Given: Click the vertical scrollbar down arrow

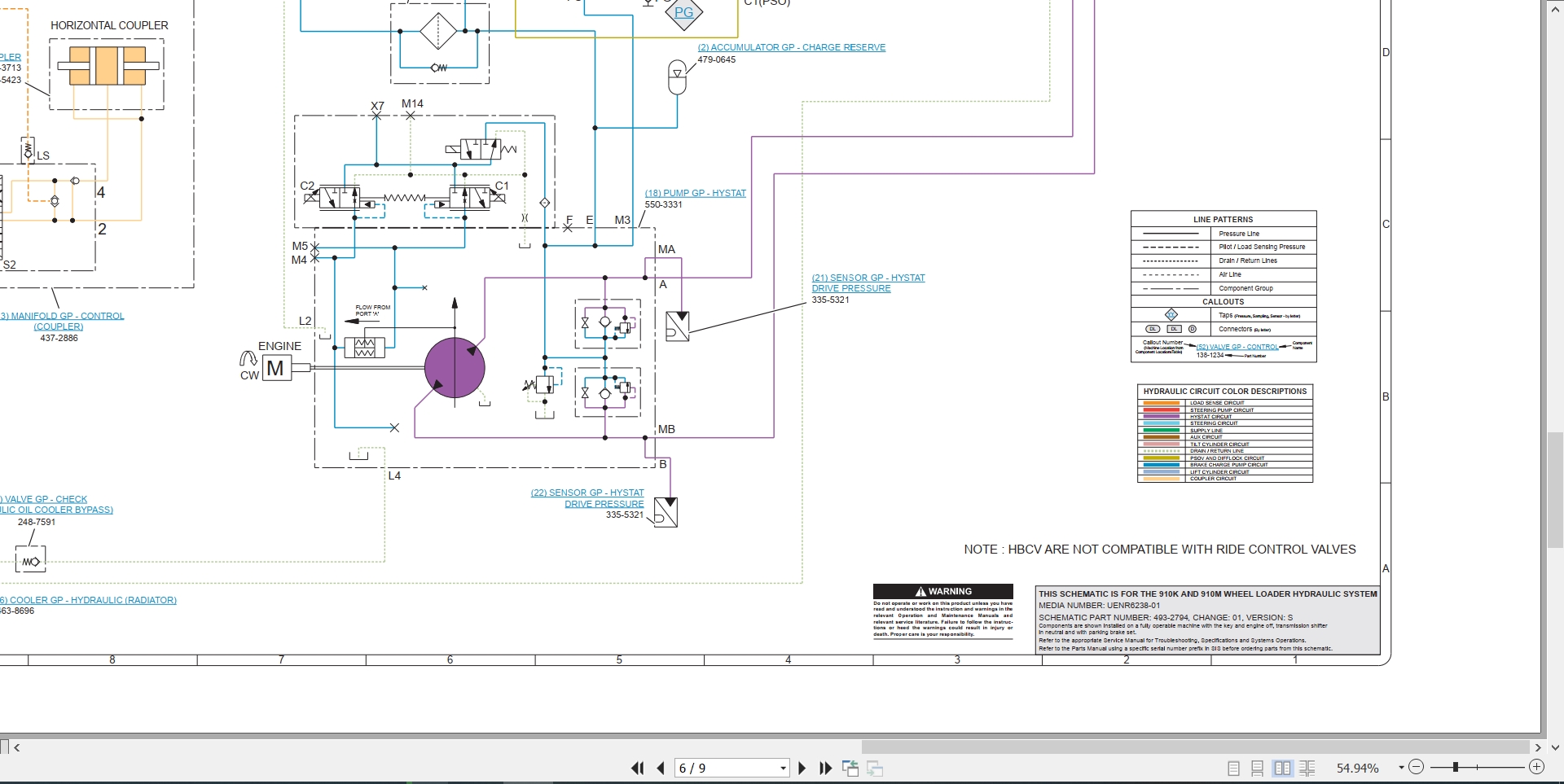Looking at the screenshot, I should pyautogui.click(x=1555, y=747).
